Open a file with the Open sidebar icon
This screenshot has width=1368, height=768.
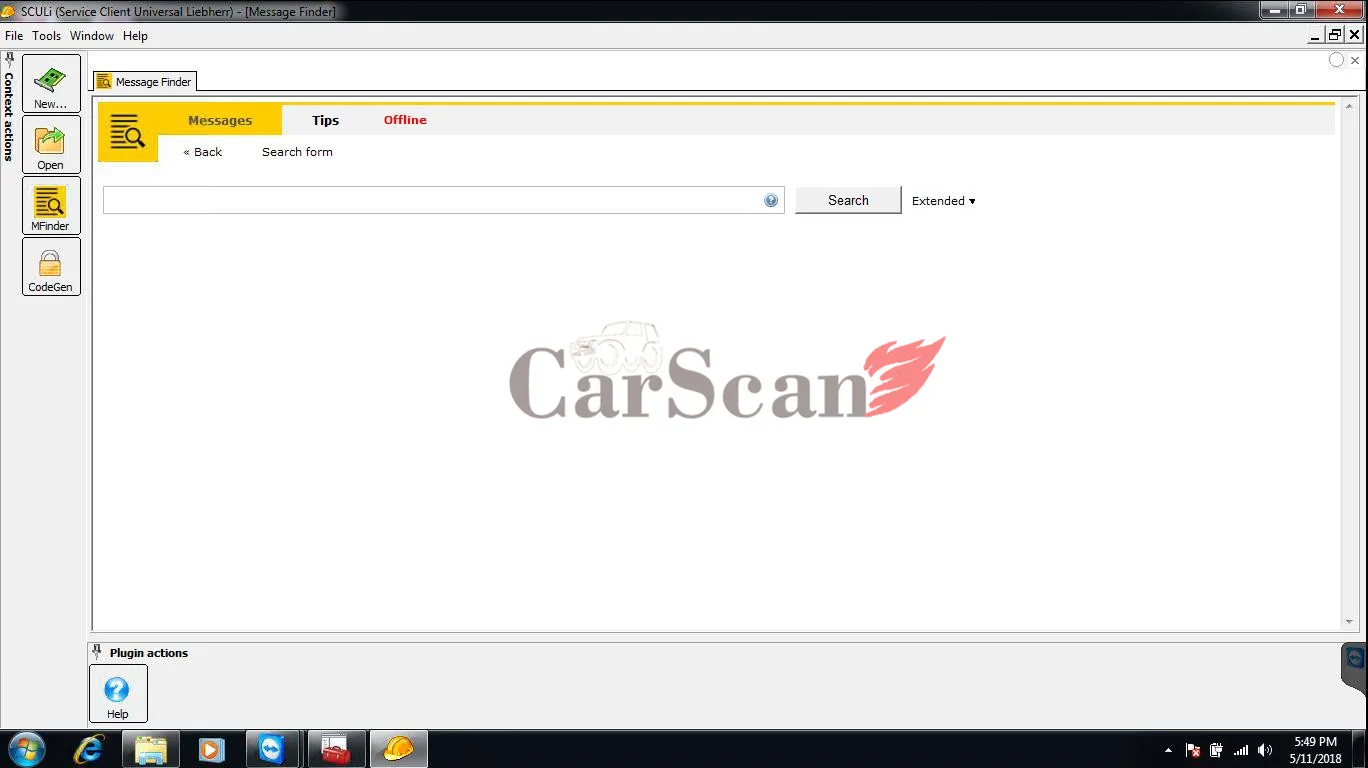(51, 145)
